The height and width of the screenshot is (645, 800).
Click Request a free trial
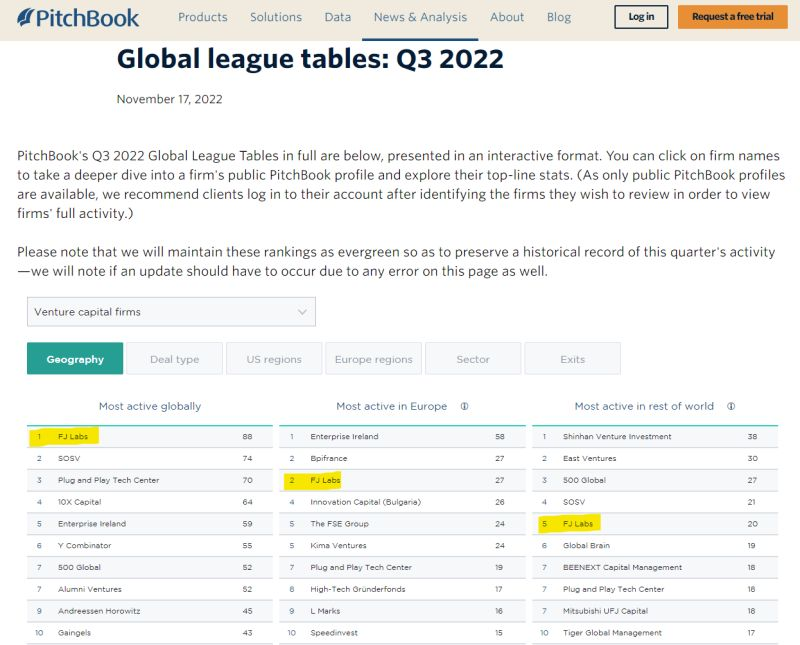(733, 17)
